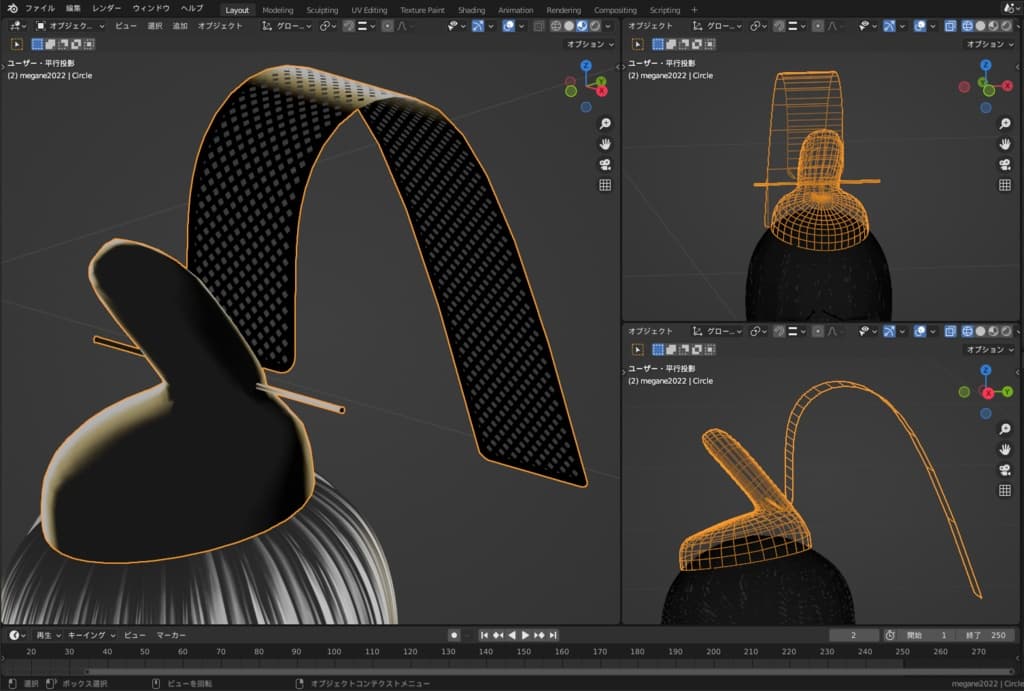The height and width of the screenshot is (691, 1024).
Task: Switch to the Sculpting workspace tab
Action: tap(322, 10)
